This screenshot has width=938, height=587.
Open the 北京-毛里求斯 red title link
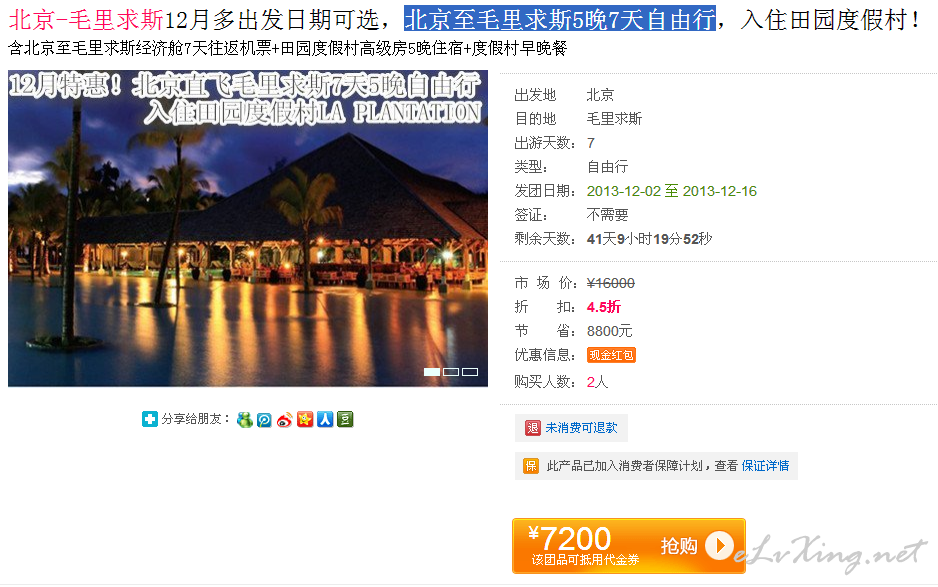[x=86, y=20]
